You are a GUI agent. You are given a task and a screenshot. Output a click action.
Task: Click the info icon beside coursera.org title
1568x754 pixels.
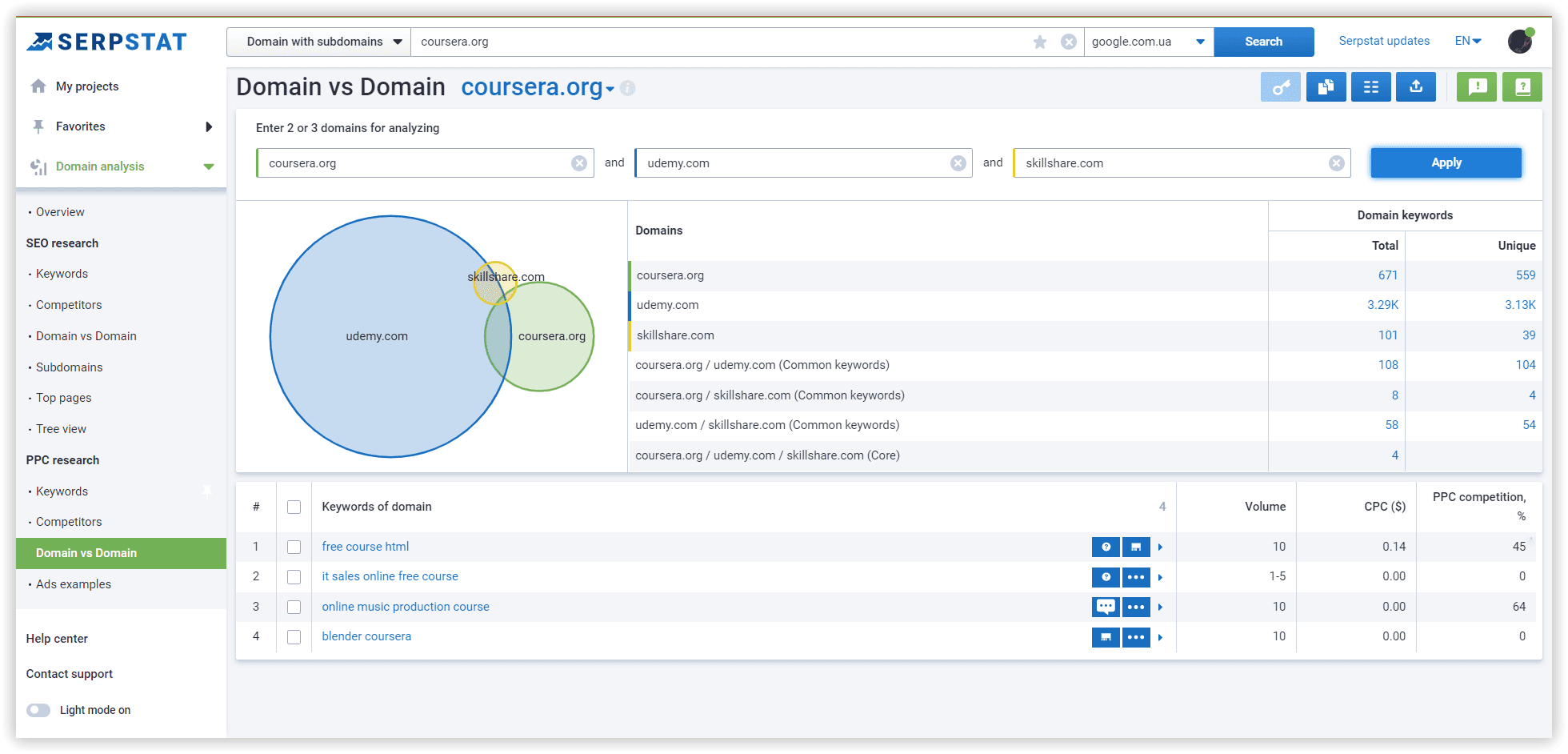(x=628, y=88)
